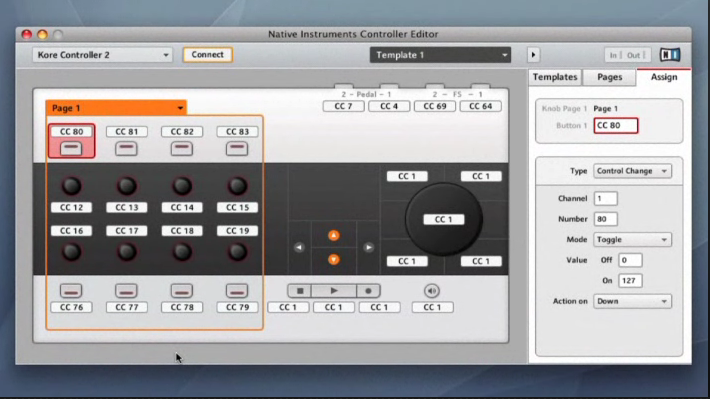Click the MIDI In indicator
The height and width of the screenshot is (399, 710).
point(614,55)
